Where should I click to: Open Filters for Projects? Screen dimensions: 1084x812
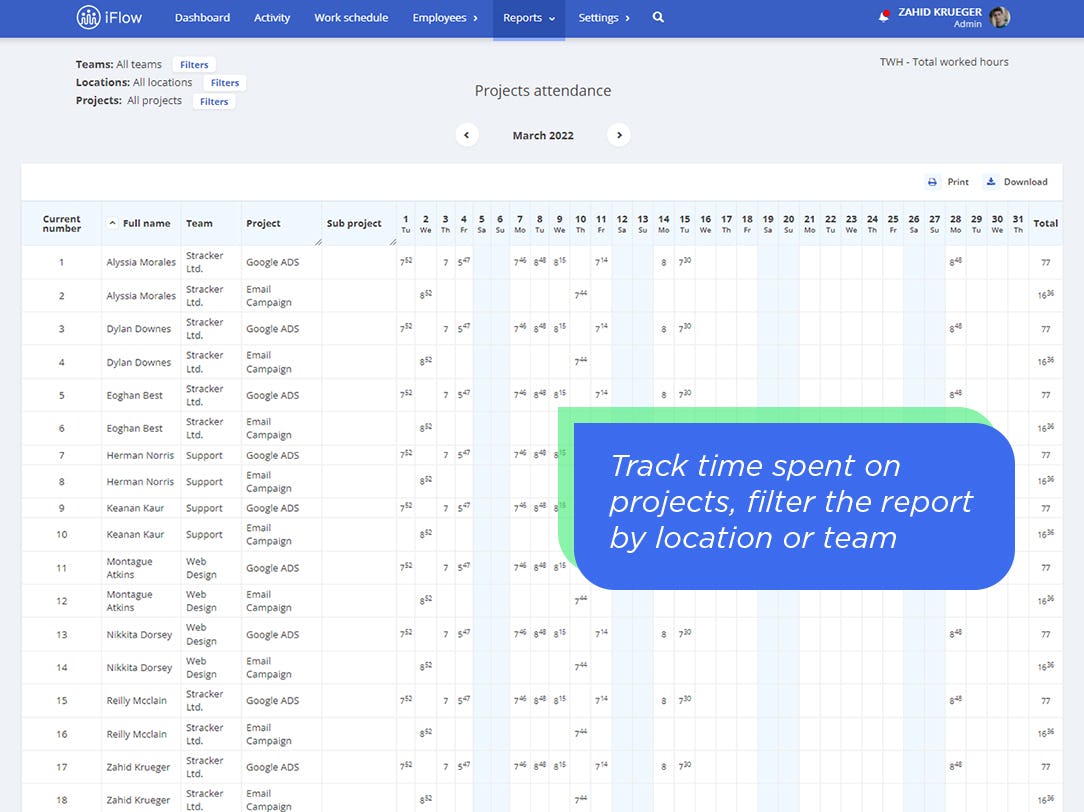click(214, 101)
